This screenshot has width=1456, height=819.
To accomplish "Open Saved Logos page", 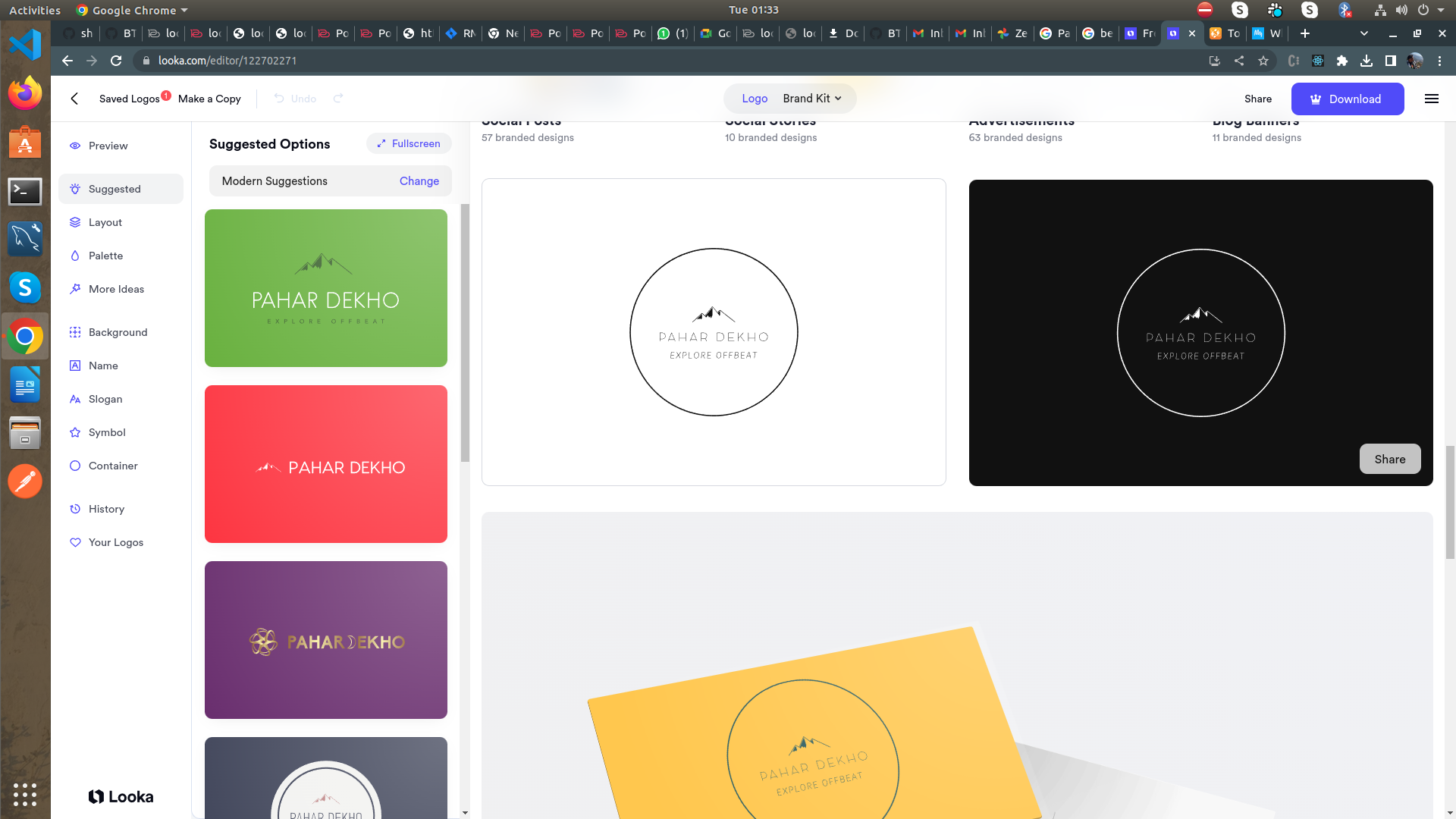I will (130, 99).
